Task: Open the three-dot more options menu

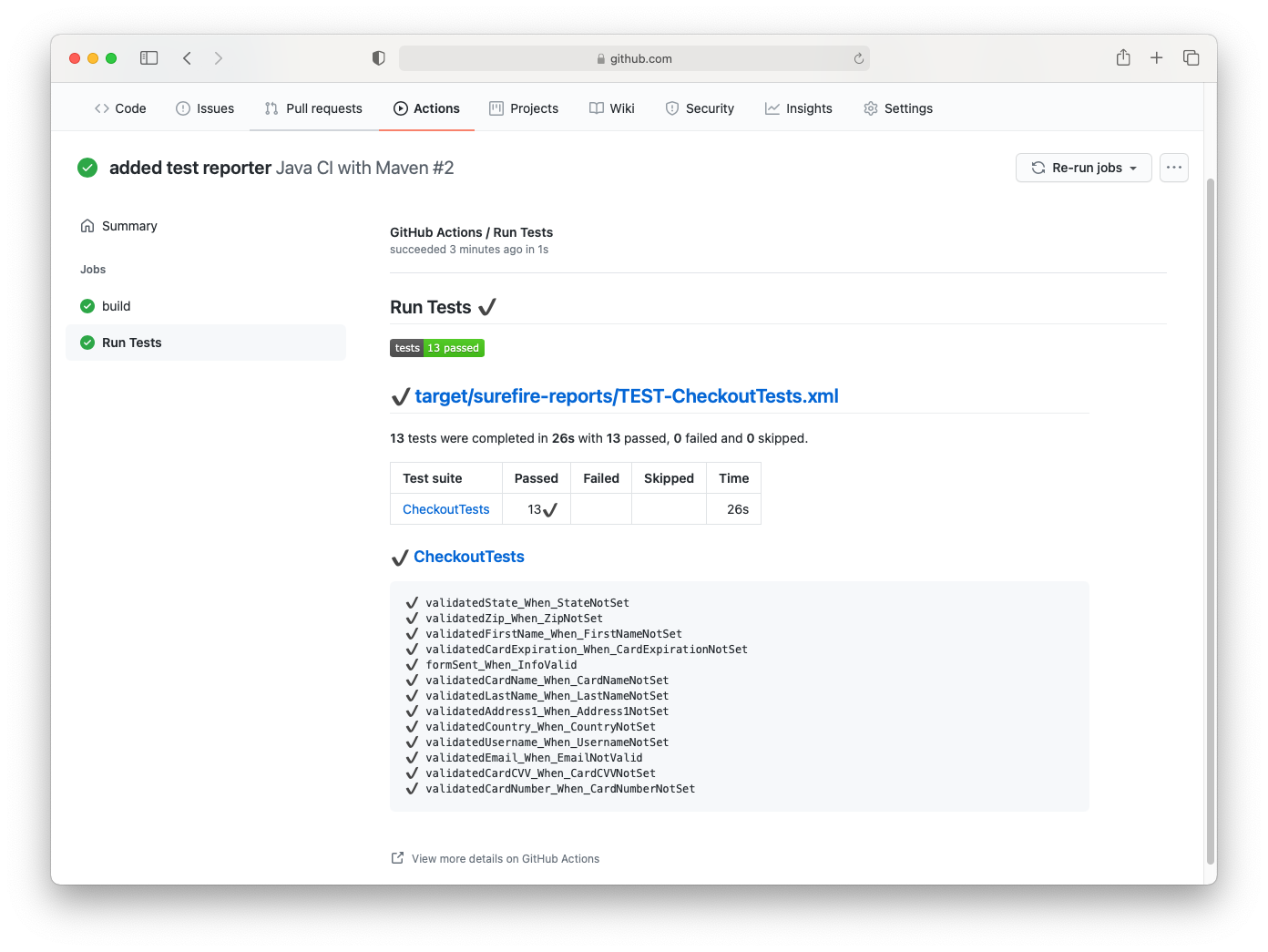Action: point(1174,168)
